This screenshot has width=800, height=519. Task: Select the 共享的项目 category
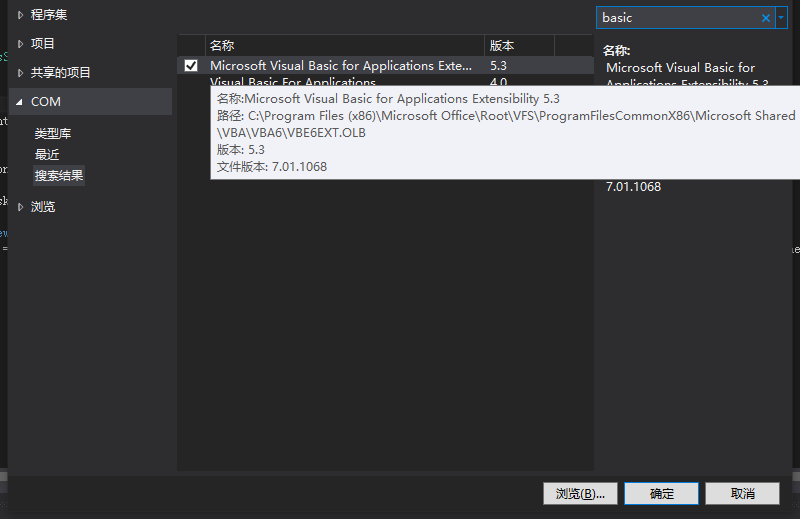[61, 72]
